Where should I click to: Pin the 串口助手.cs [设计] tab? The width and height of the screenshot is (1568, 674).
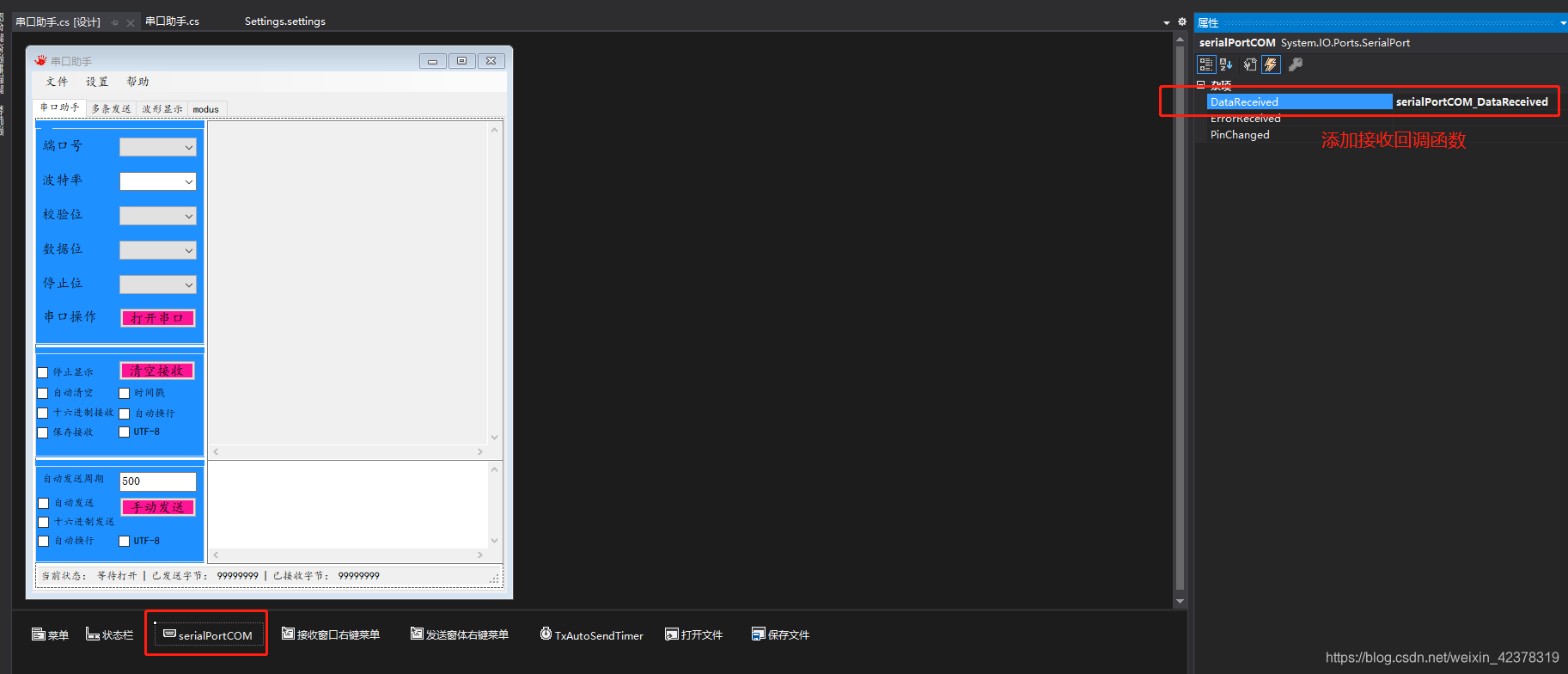115,22
